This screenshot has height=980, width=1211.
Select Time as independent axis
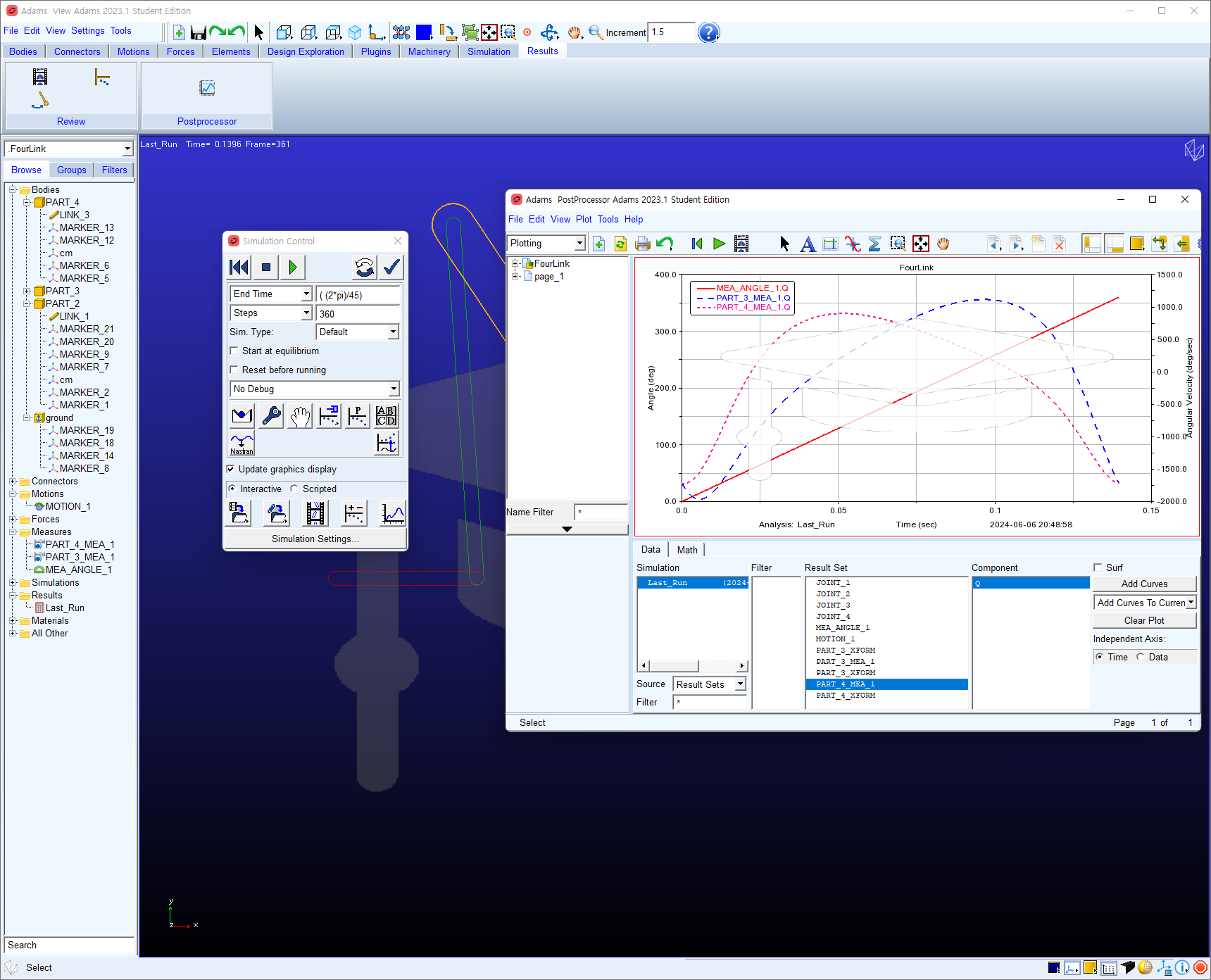[x=1099, y=657]
